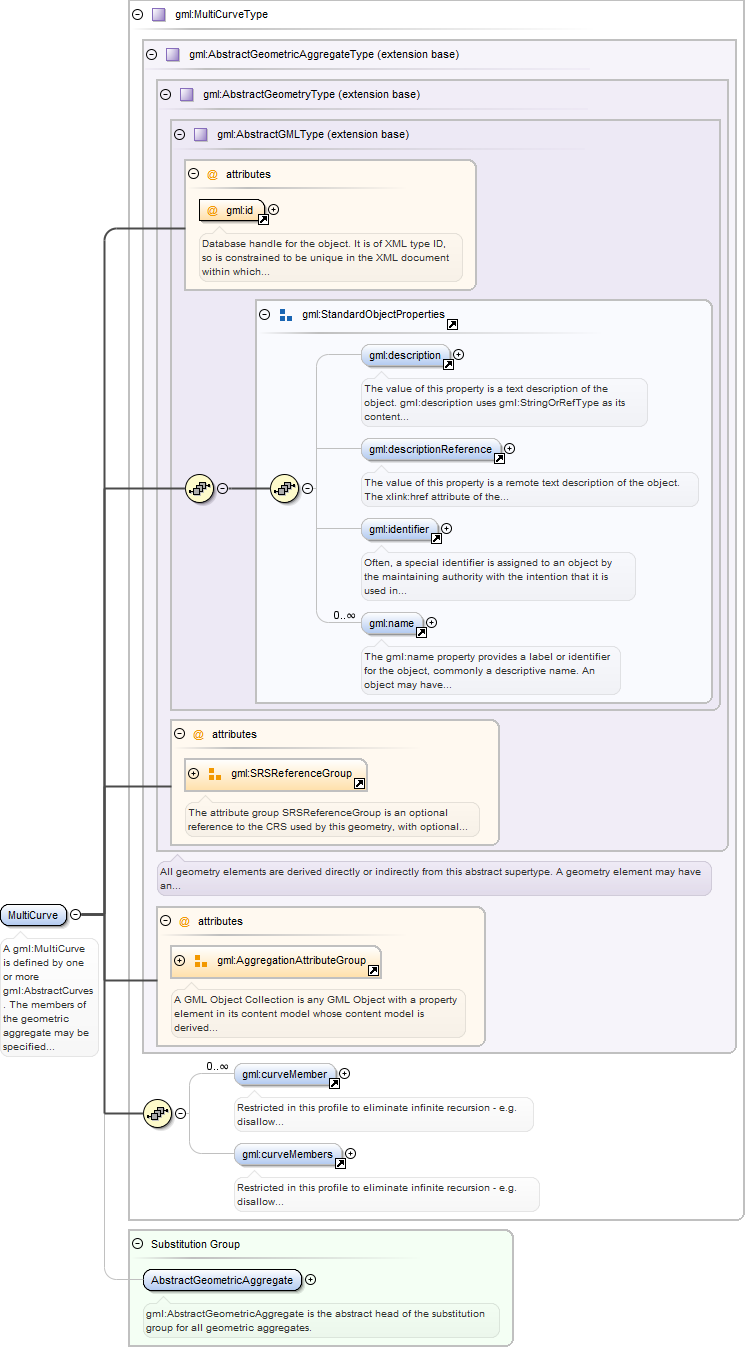Click the gml:SRSReferenceGroup link arrow icon

click(359, 783)
